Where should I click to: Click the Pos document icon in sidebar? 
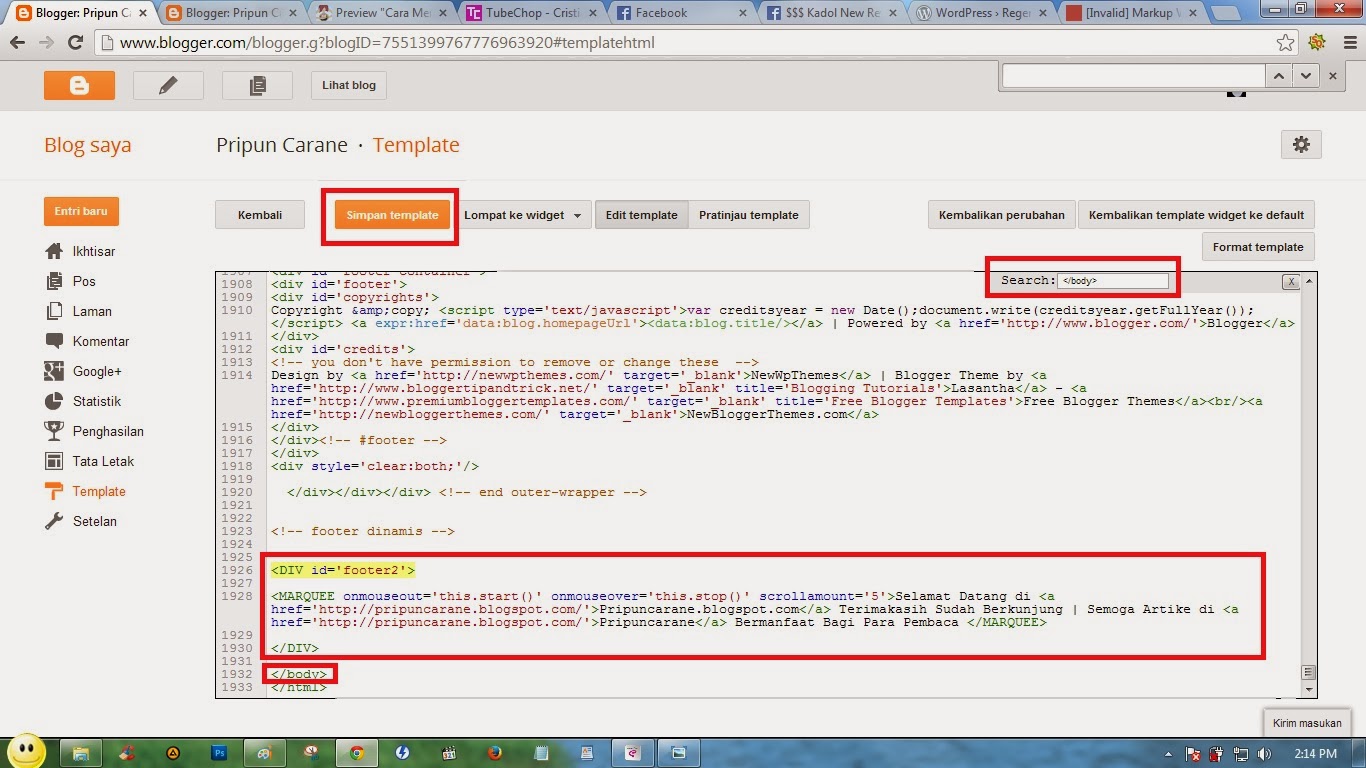[54, 281]
